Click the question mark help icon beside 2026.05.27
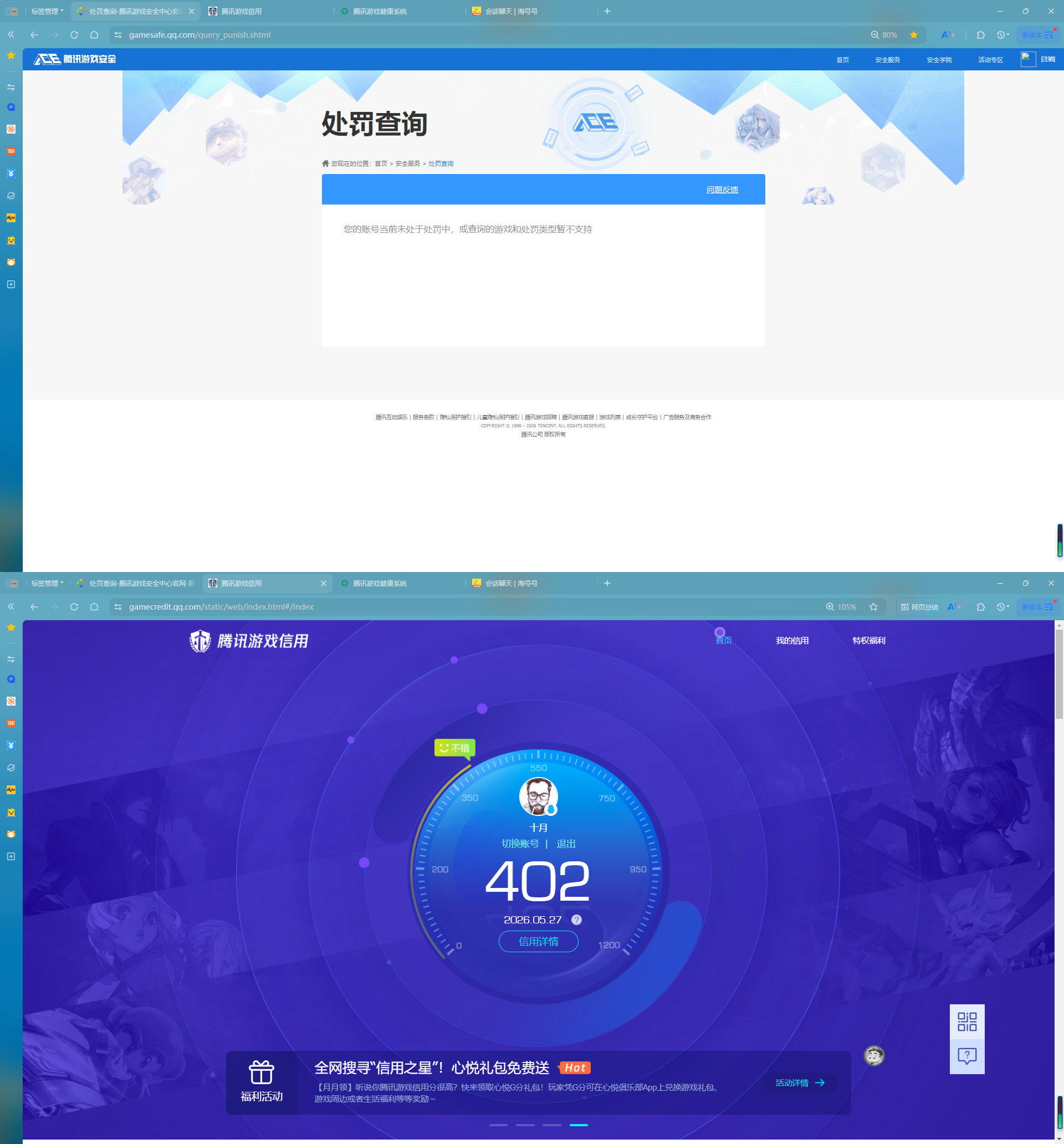 pos(576,920)
